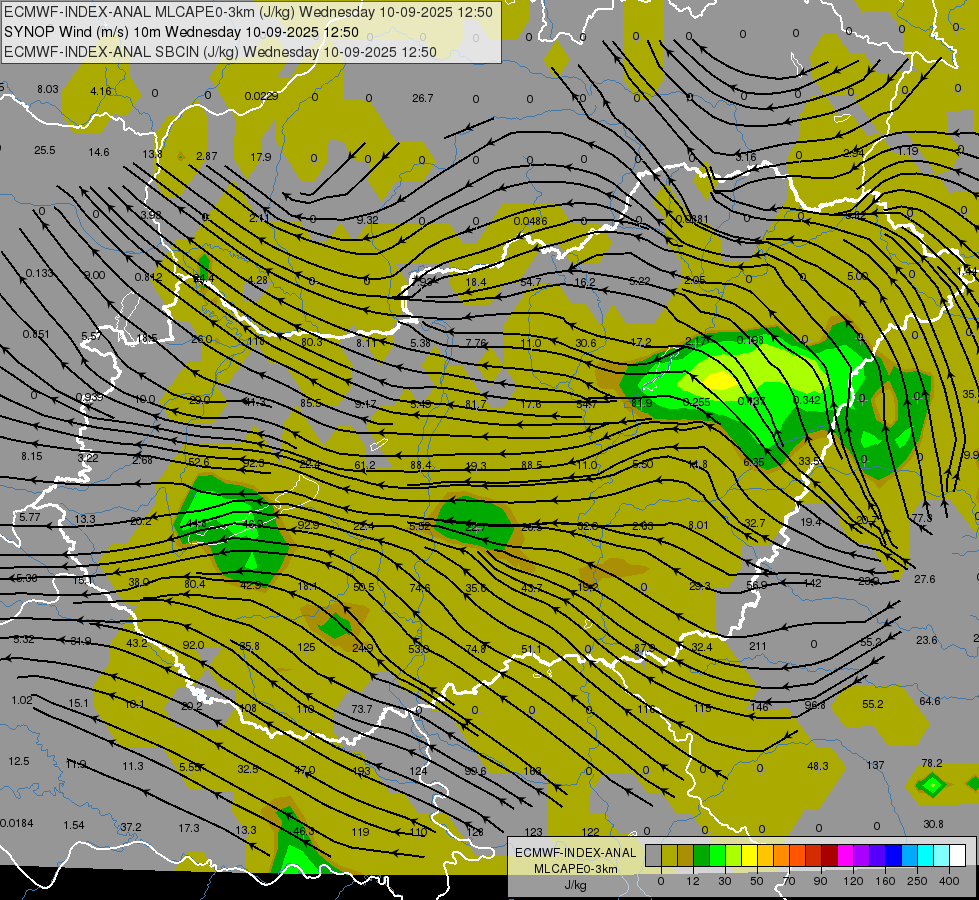
Task: Click the pure blue legend swatch
Action: click(x=894, y=856)
